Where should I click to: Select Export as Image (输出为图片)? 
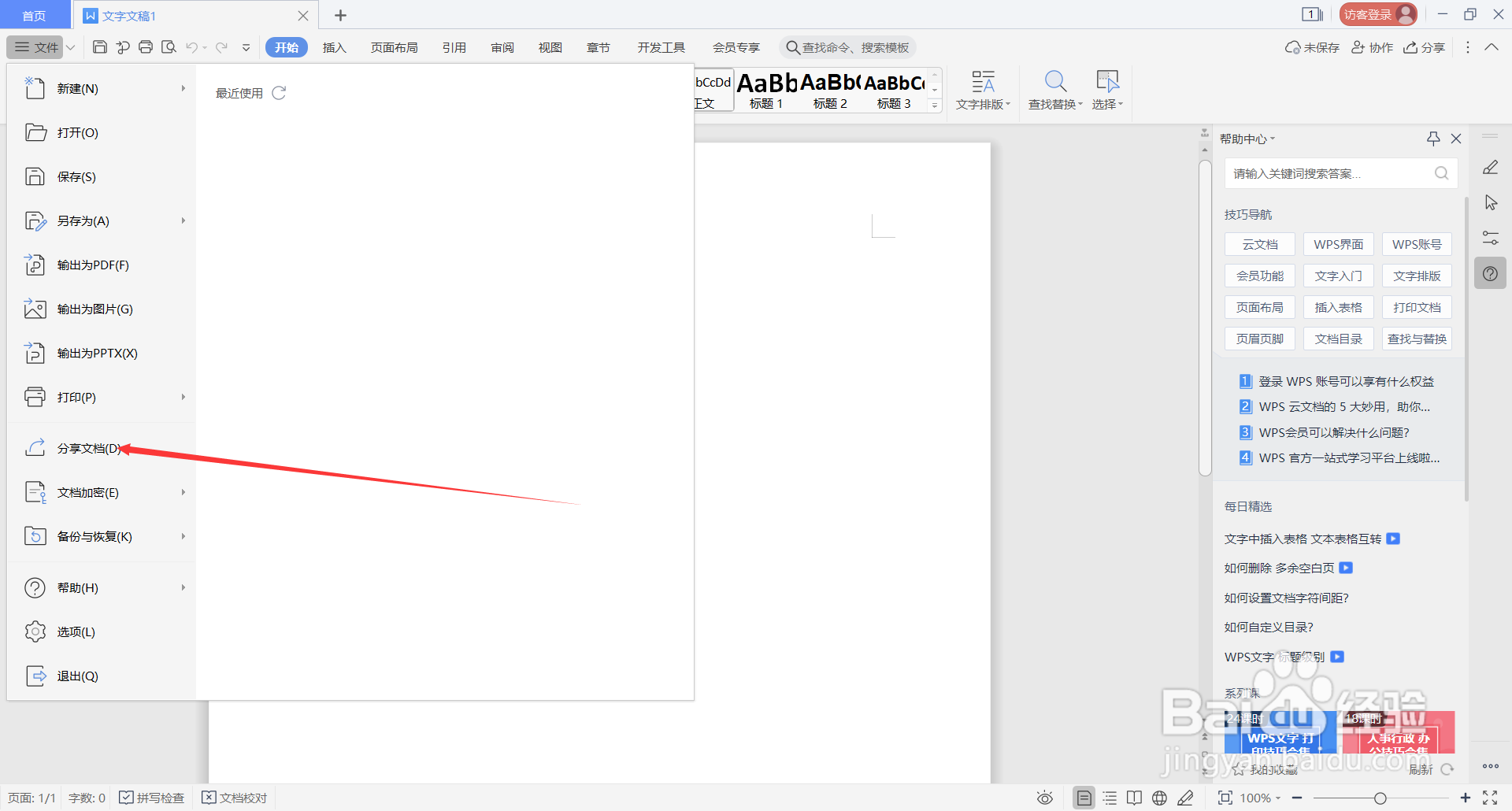[101, 309]
